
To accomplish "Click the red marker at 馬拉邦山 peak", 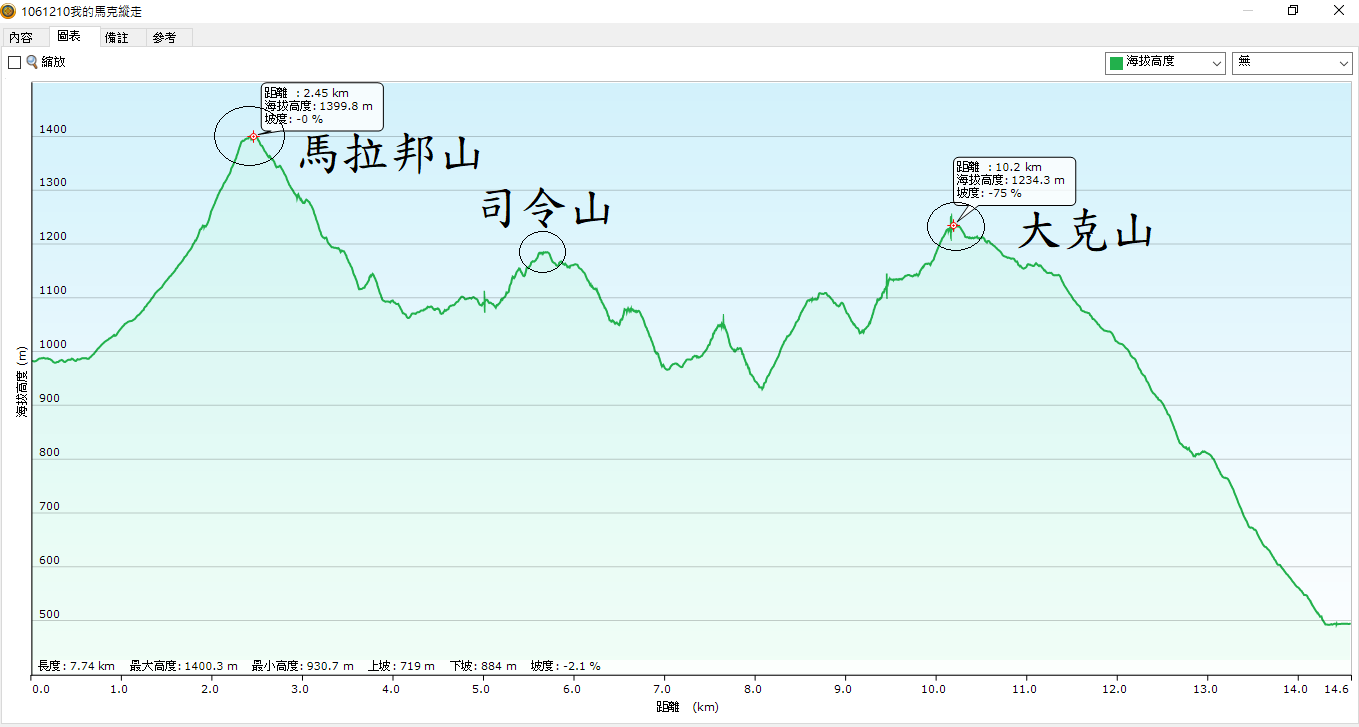I will point(254,136).
